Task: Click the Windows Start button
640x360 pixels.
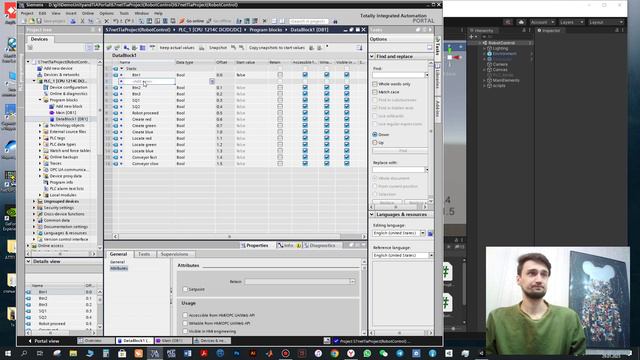Action: click(x=7, y=353)
